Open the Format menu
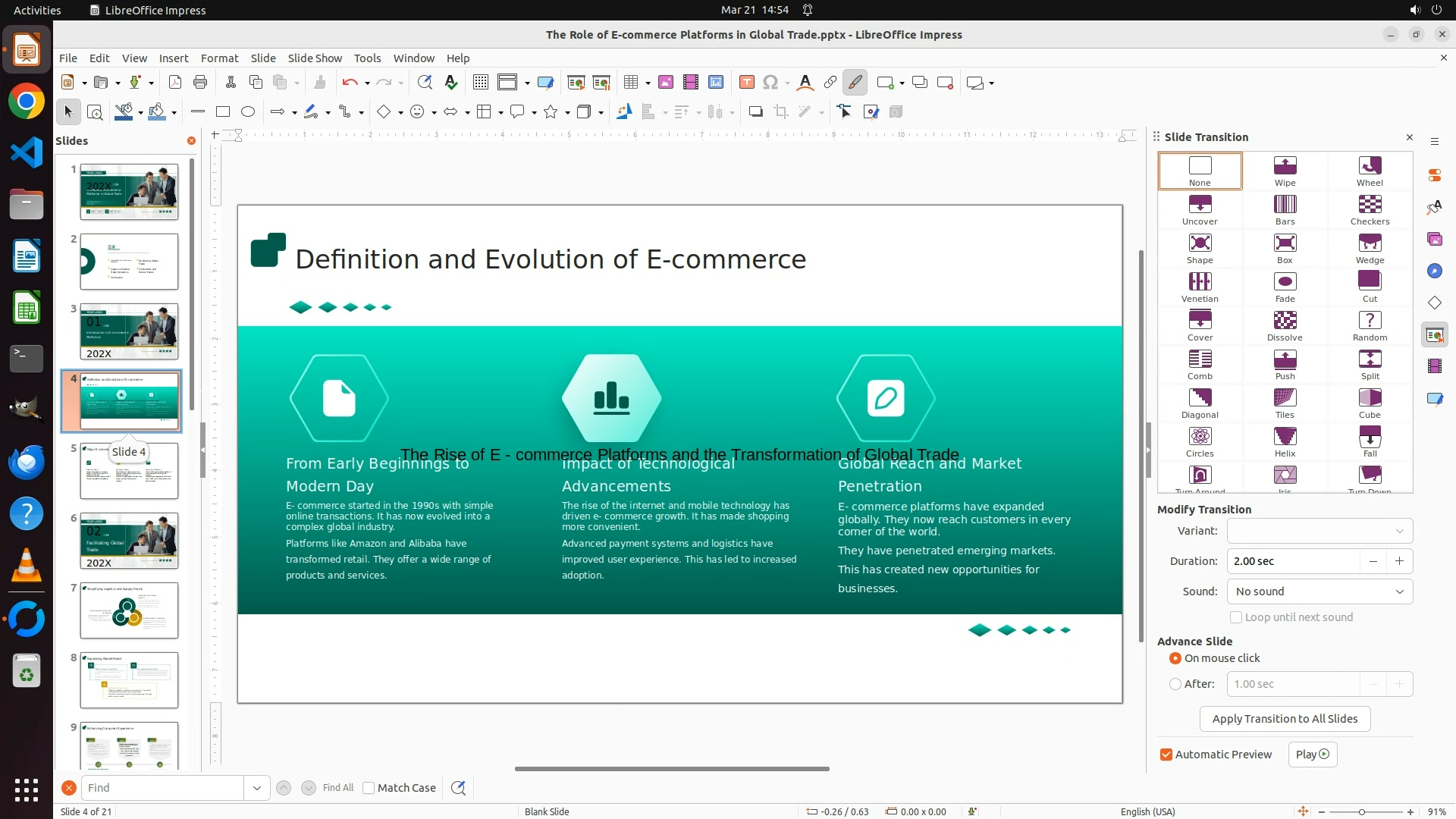This screenshot has width=1456, height=819. click(219, 58)
